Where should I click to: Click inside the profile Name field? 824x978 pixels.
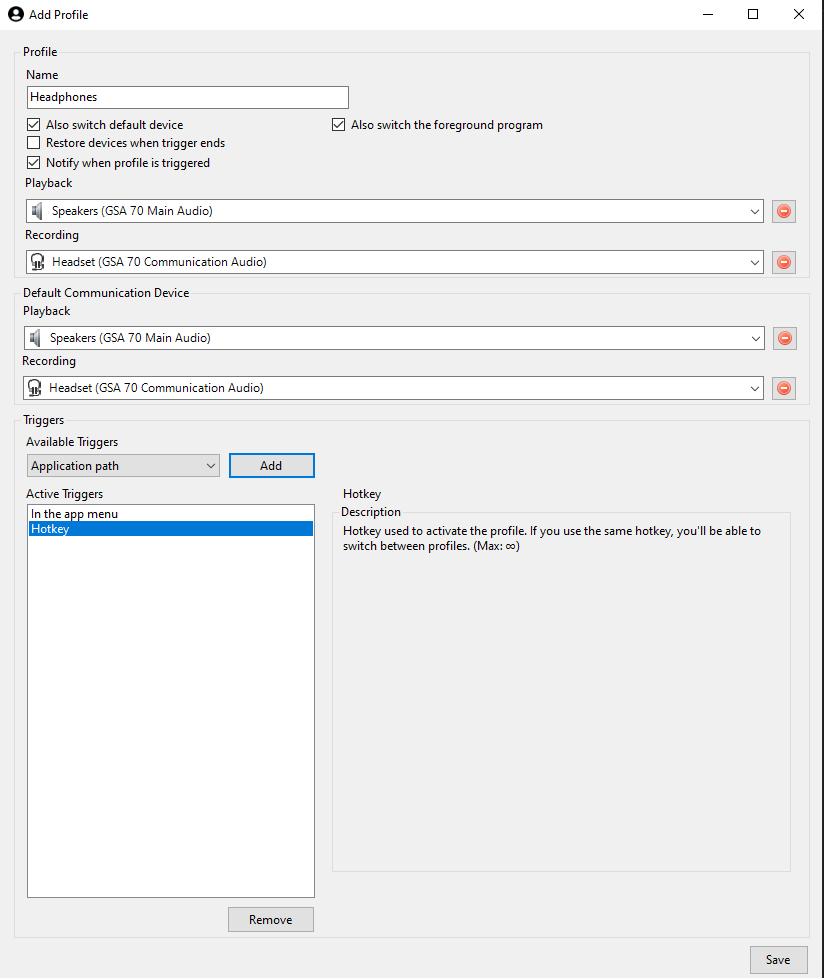click(187, 97)
